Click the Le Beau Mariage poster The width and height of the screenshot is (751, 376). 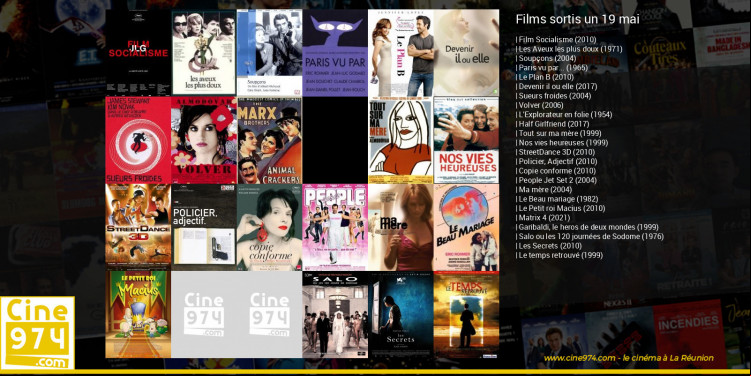467,228
